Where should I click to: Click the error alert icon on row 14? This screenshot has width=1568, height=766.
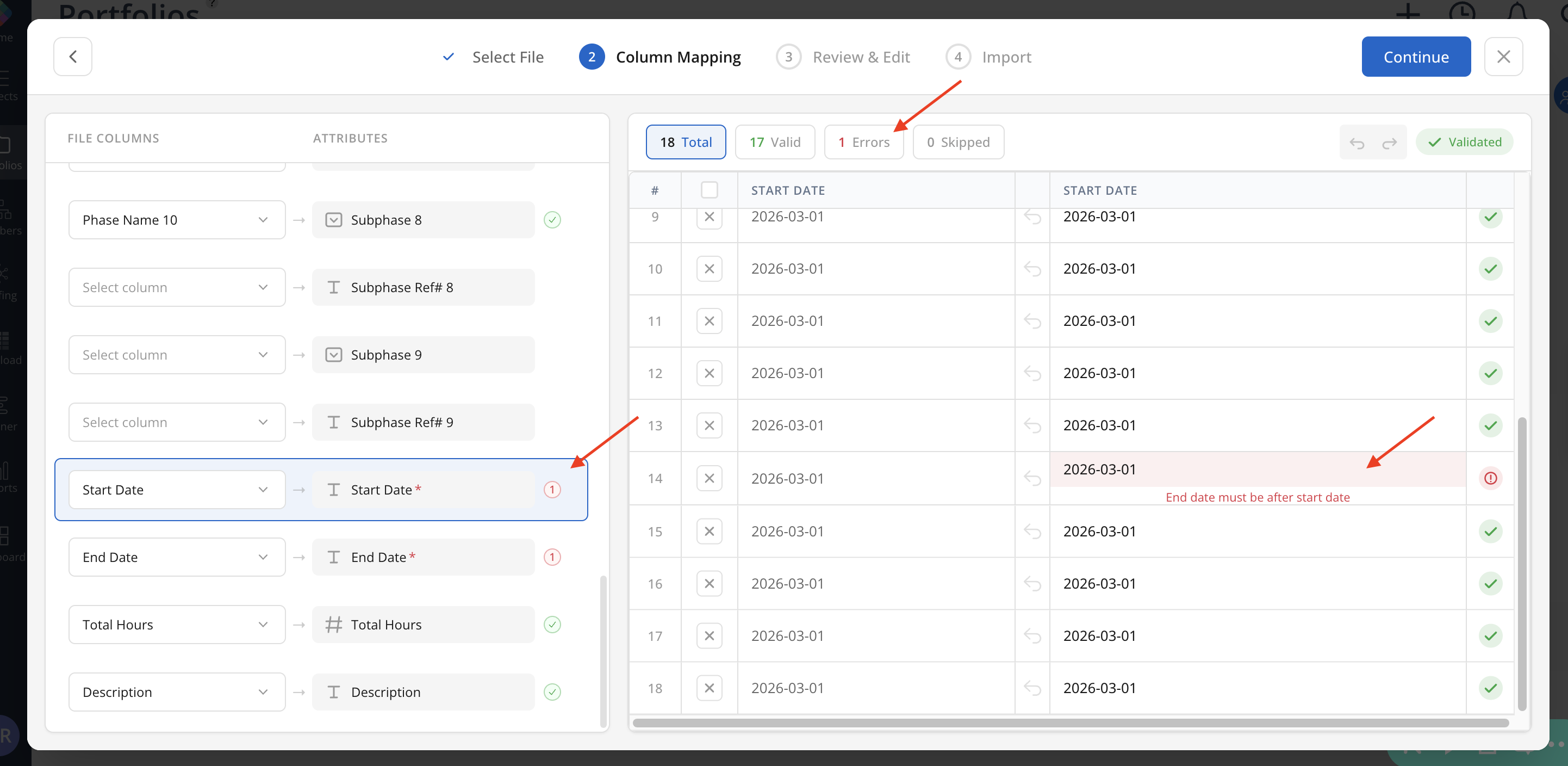(x=1490, y=478)
